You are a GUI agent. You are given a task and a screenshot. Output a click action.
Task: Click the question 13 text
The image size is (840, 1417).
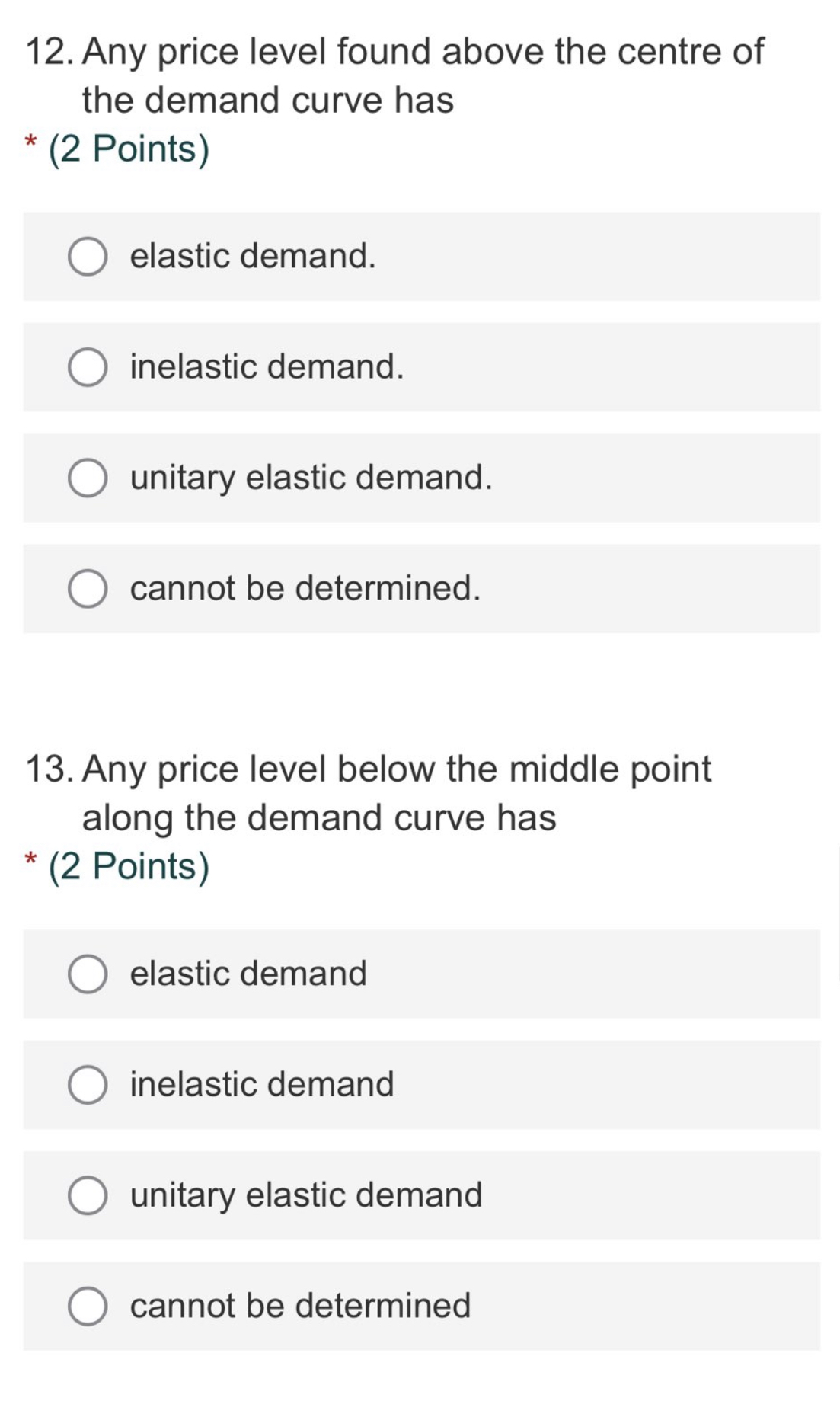tap(369, 792)
